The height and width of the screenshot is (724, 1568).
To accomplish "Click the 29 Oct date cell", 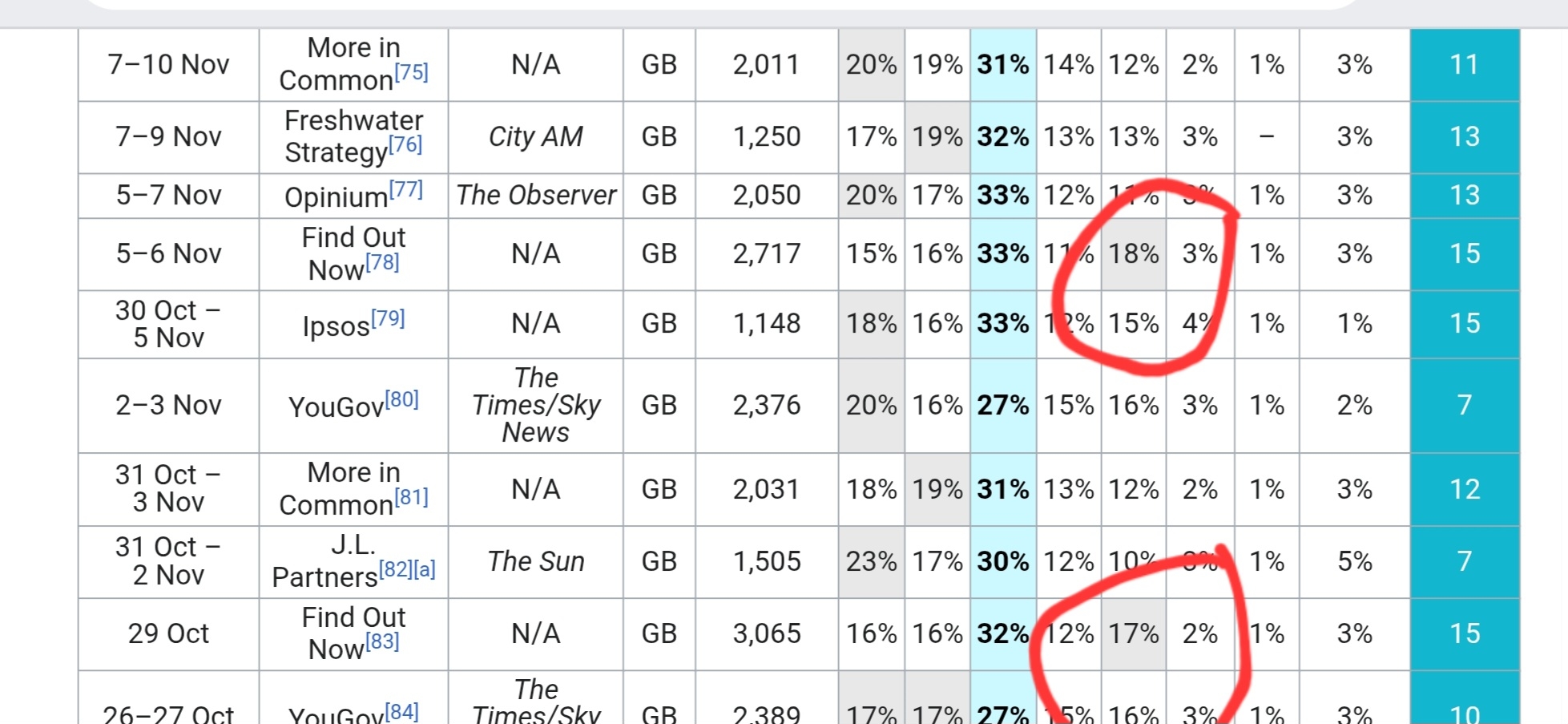I will click(x=168, y=634).
